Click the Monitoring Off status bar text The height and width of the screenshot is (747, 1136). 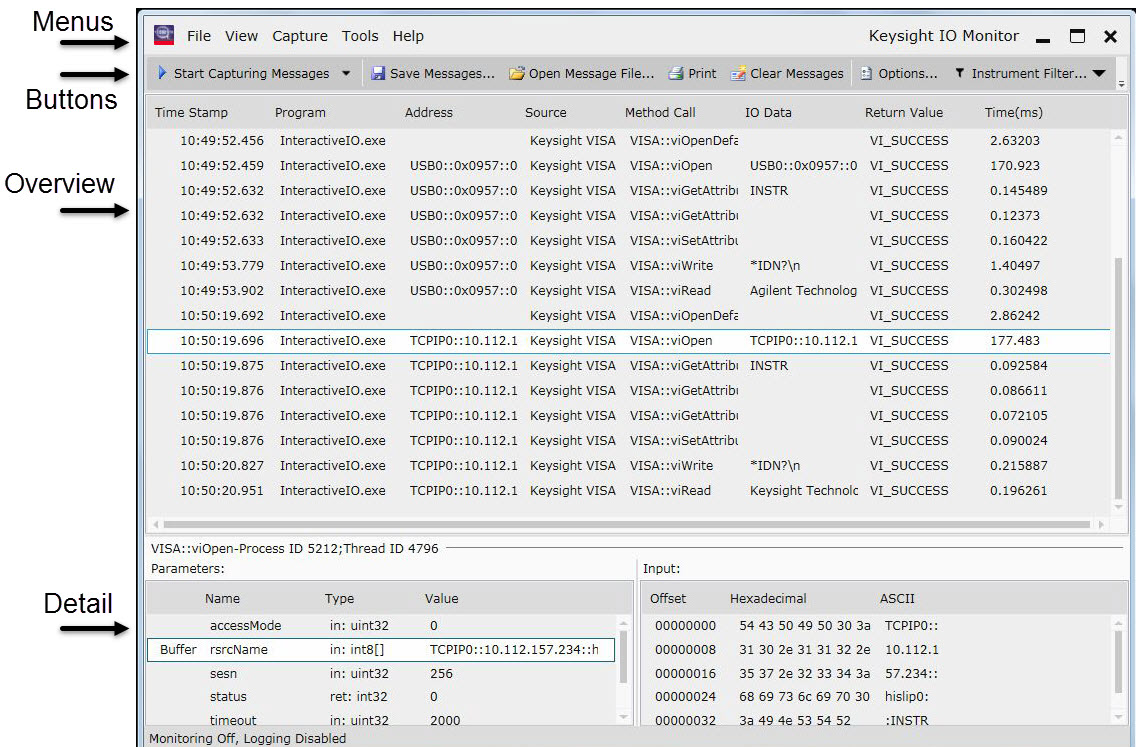coord(248,738)
